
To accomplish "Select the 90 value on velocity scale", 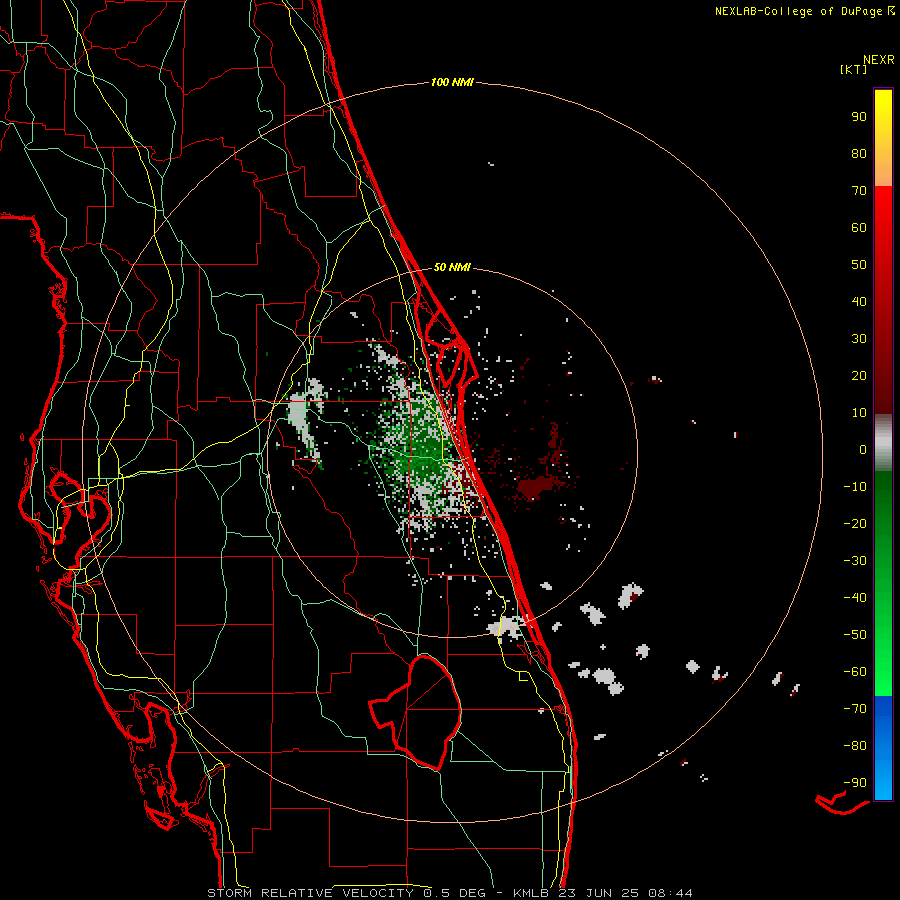I will [859, 117].
